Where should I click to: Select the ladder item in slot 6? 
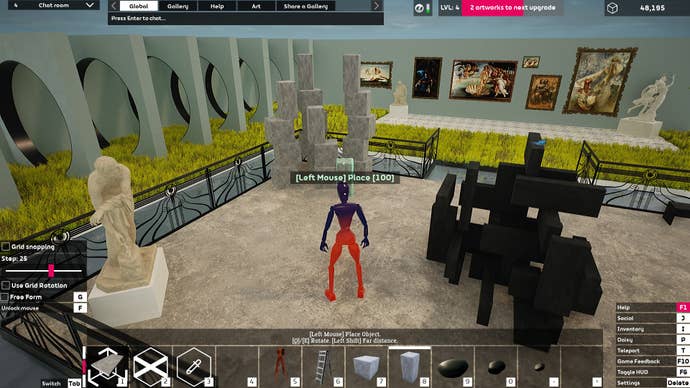pyautogui.click(x=323, y=367)
